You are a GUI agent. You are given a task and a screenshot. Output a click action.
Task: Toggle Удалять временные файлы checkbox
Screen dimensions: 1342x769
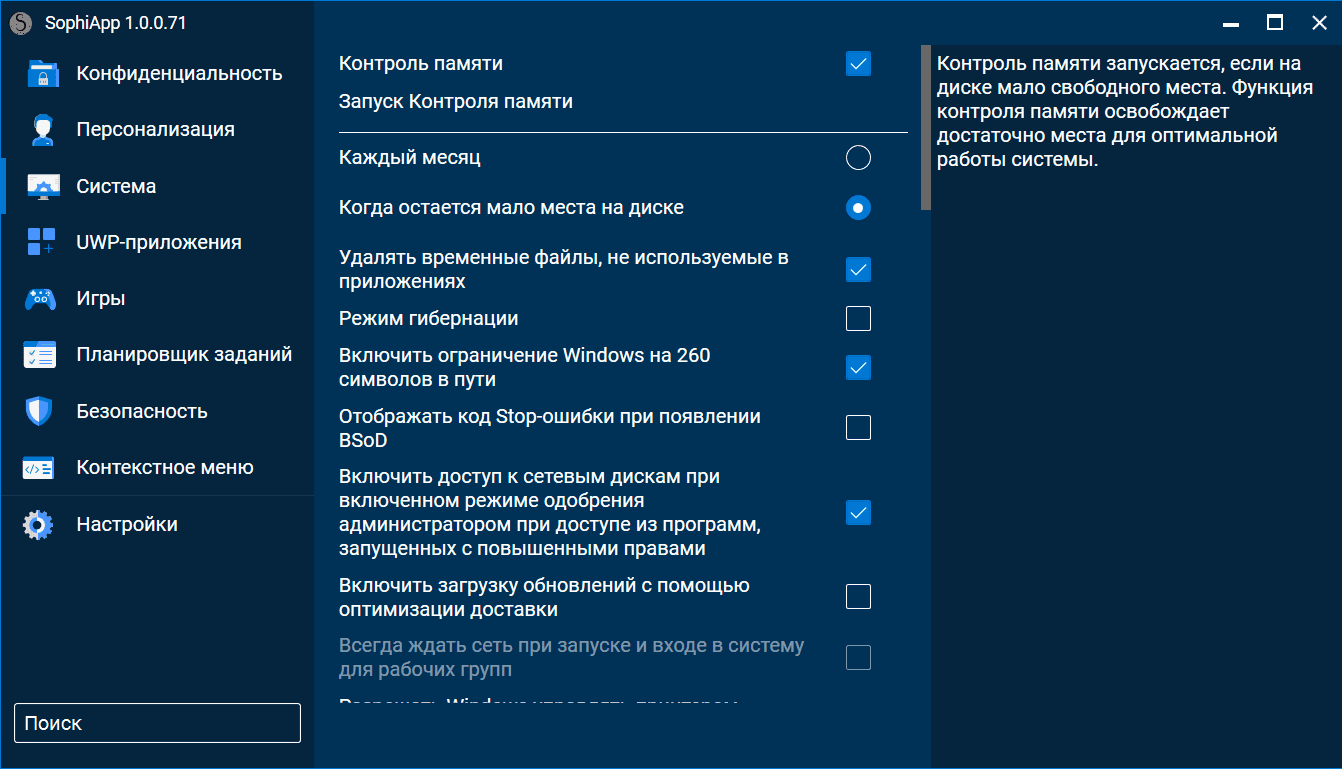point(858,270)
